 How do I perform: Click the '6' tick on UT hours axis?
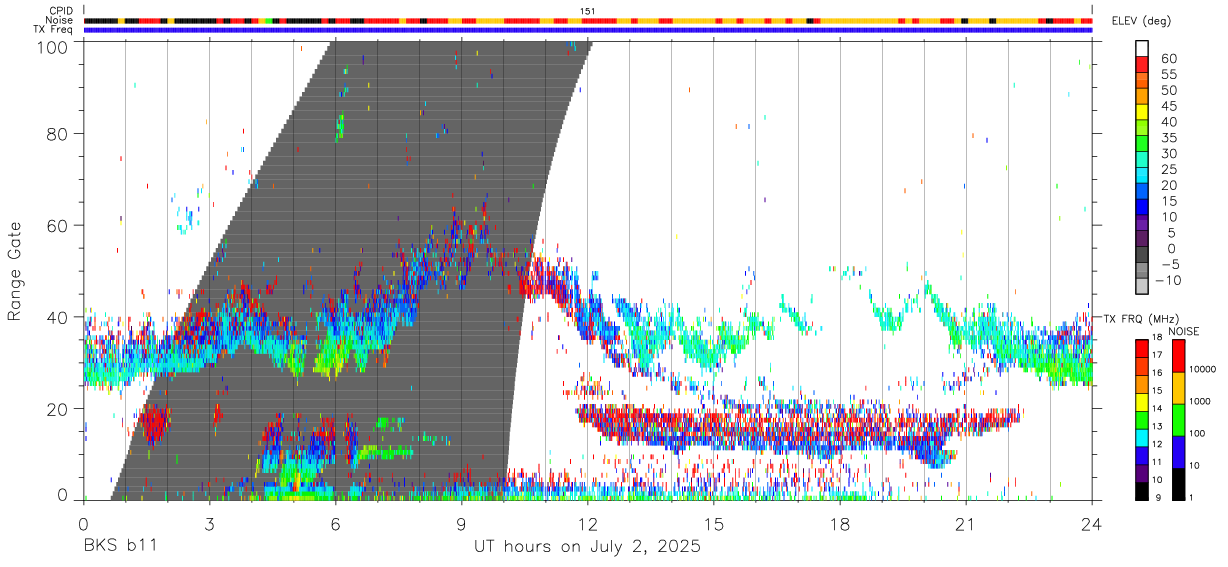pyautogui.click(x=336, y=523)
